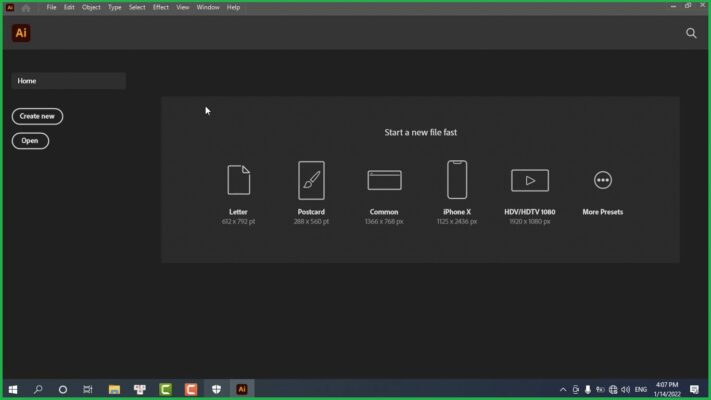Click the home icon in title bar
Screen dimensions: 711x400
point(26,7)
